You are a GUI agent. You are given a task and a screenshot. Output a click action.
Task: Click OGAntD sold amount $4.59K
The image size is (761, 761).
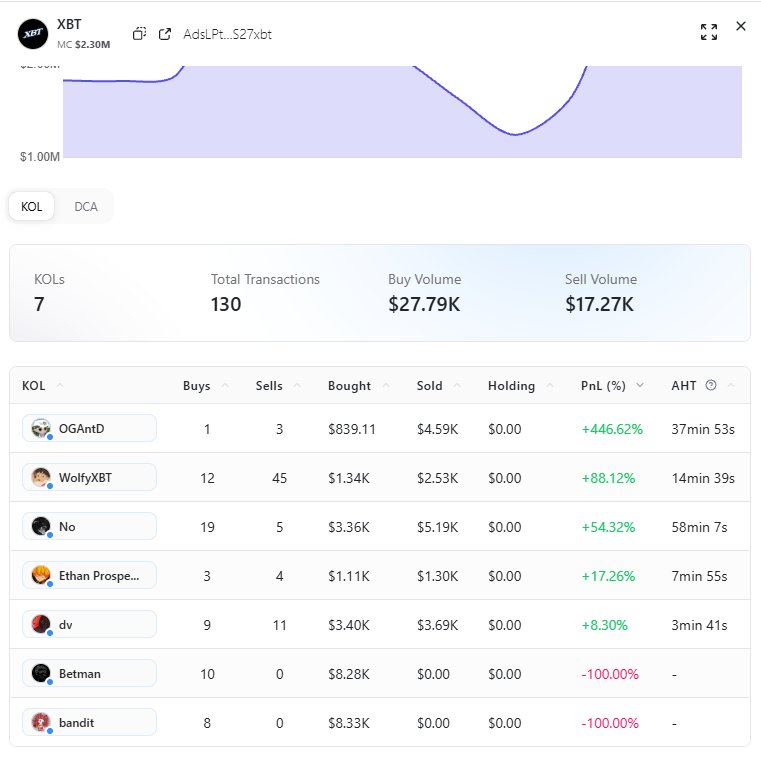[437, 429]
